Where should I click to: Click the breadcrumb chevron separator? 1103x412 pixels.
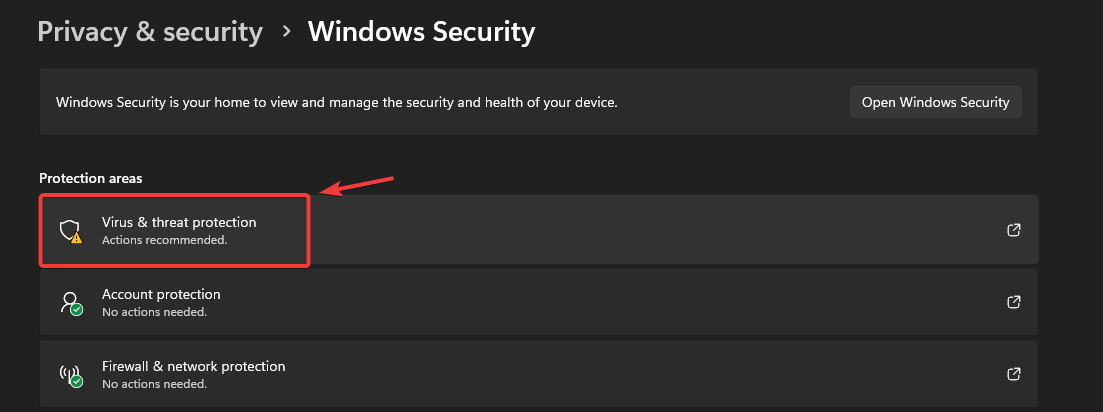286,32
